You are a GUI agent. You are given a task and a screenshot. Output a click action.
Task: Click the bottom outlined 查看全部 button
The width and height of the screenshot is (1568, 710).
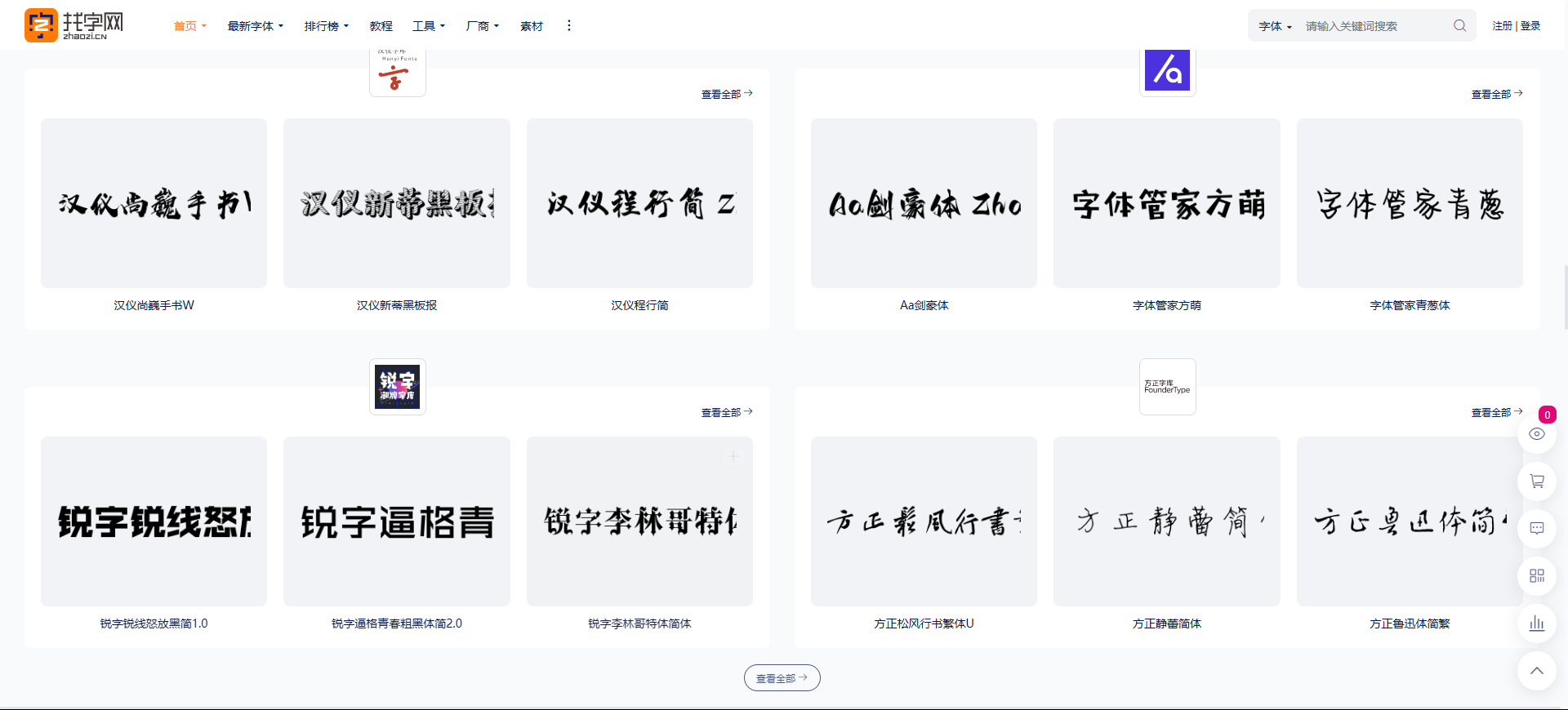point(782,678)
